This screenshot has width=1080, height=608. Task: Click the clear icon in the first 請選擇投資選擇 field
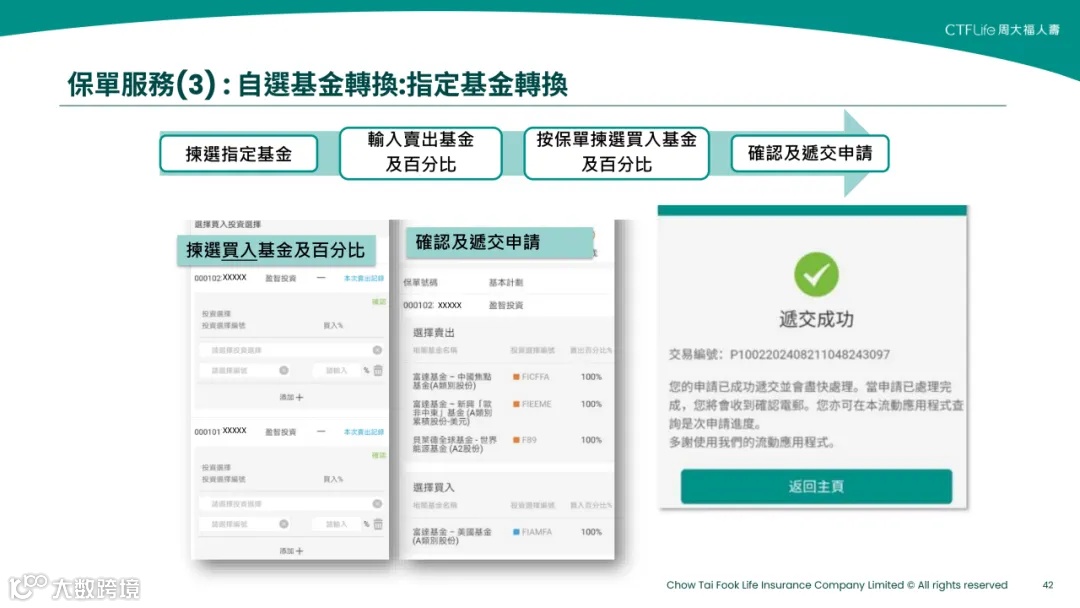pyautogui.click(x=379, y=348)
